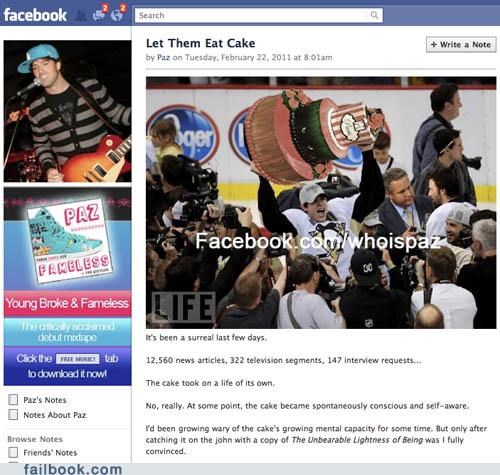The height and width of the screenshot is (475, 500).
Task: Select the Paz's Notes checkbox icon
Action: click(x=13, y=399)
